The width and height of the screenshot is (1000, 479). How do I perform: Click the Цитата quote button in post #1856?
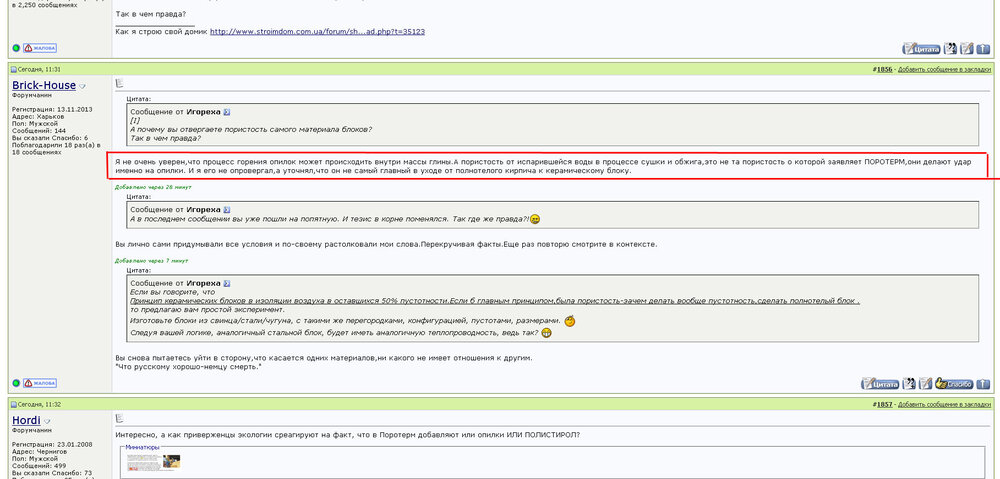[881, 384]
